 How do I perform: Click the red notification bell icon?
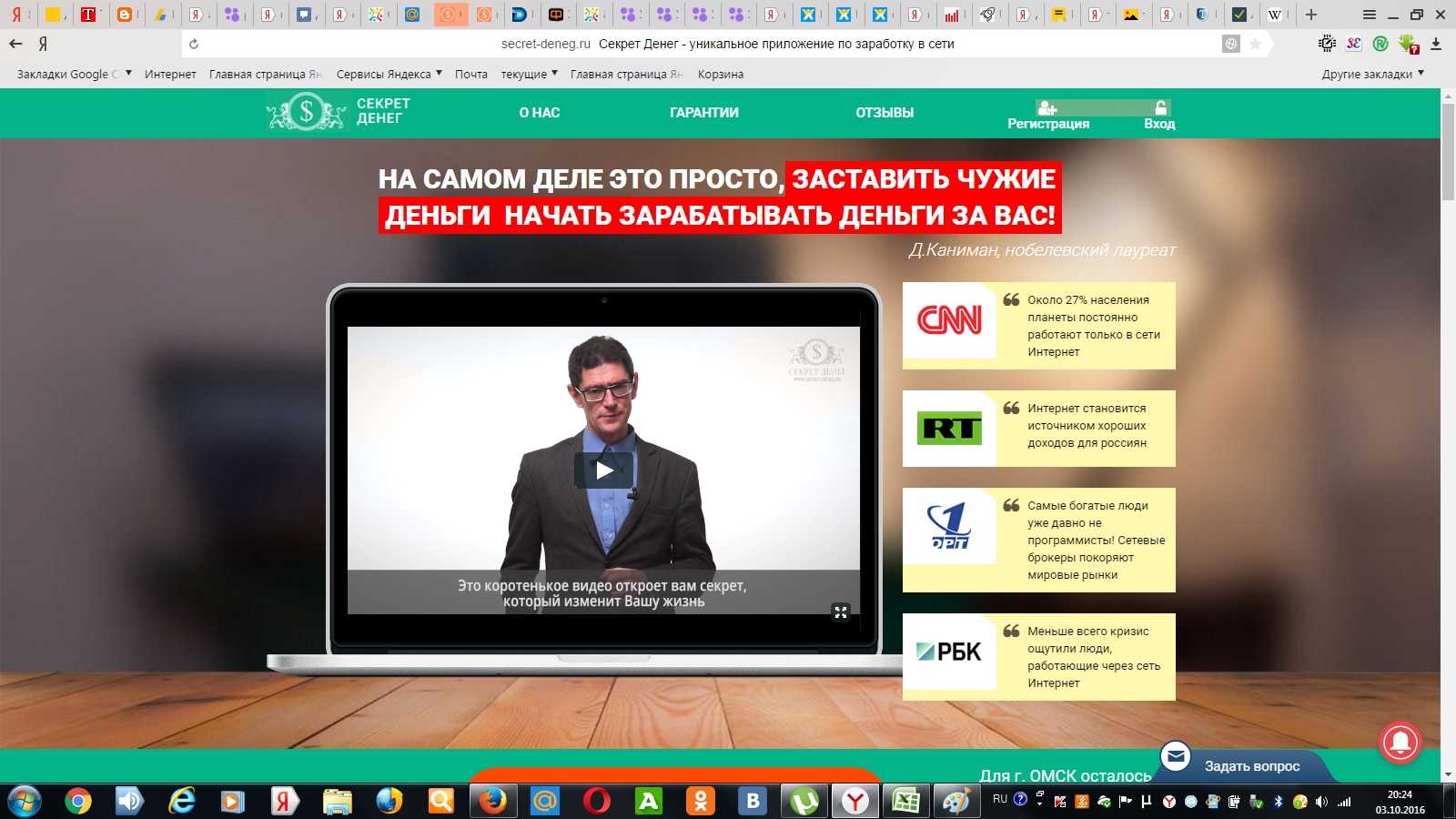coord(1400,743)
